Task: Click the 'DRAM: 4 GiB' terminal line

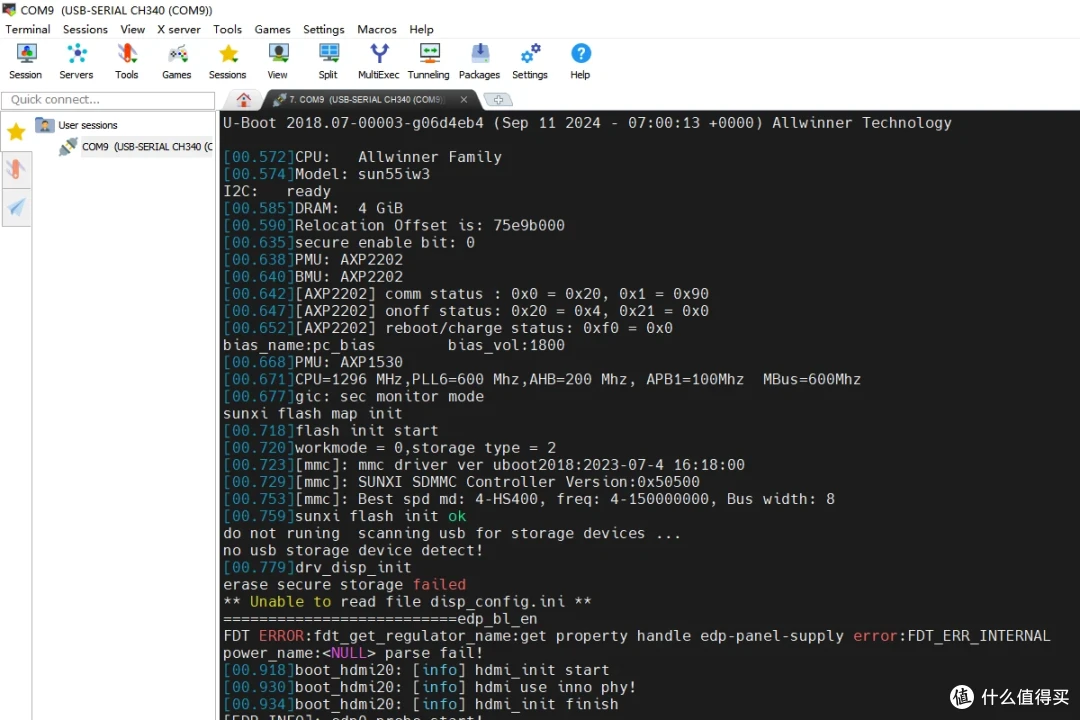Action: tap(313, 208)
